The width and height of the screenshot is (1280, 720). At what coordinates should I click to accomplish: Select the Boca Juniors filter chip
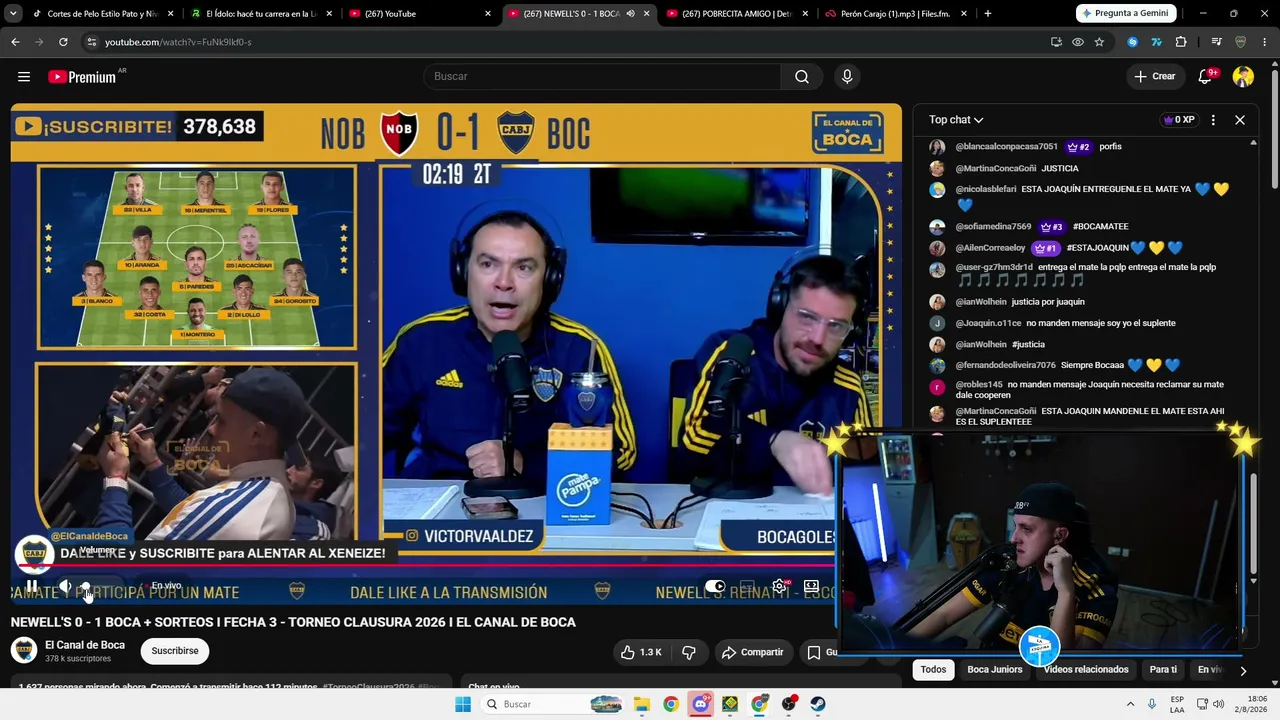click(995, 670)
